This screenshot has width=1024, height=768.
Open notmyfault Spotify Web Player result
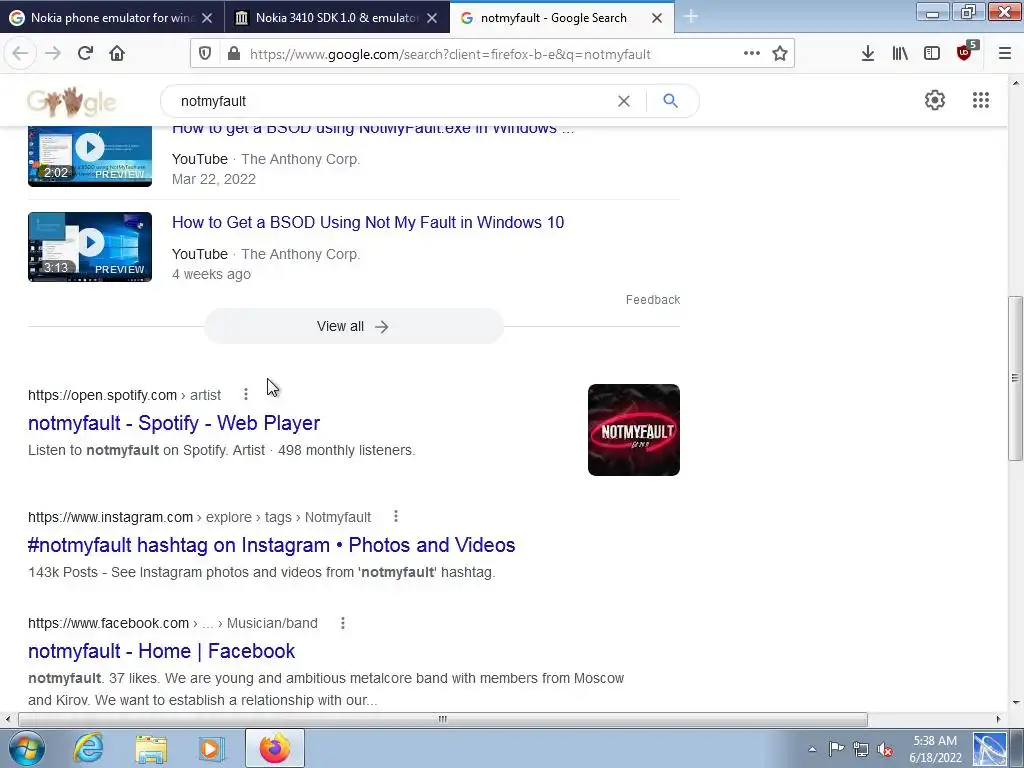pos(174,423)
